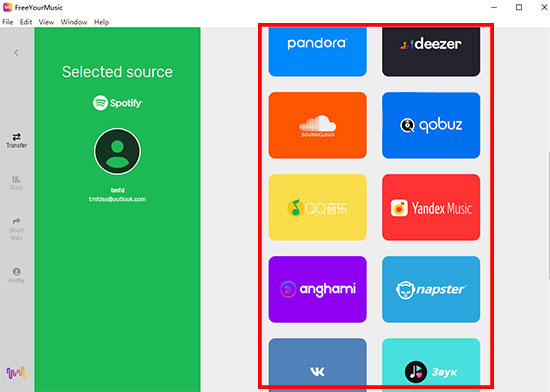
Task: Choose the Zvuk service tile
Action: (x=431, y=365)
